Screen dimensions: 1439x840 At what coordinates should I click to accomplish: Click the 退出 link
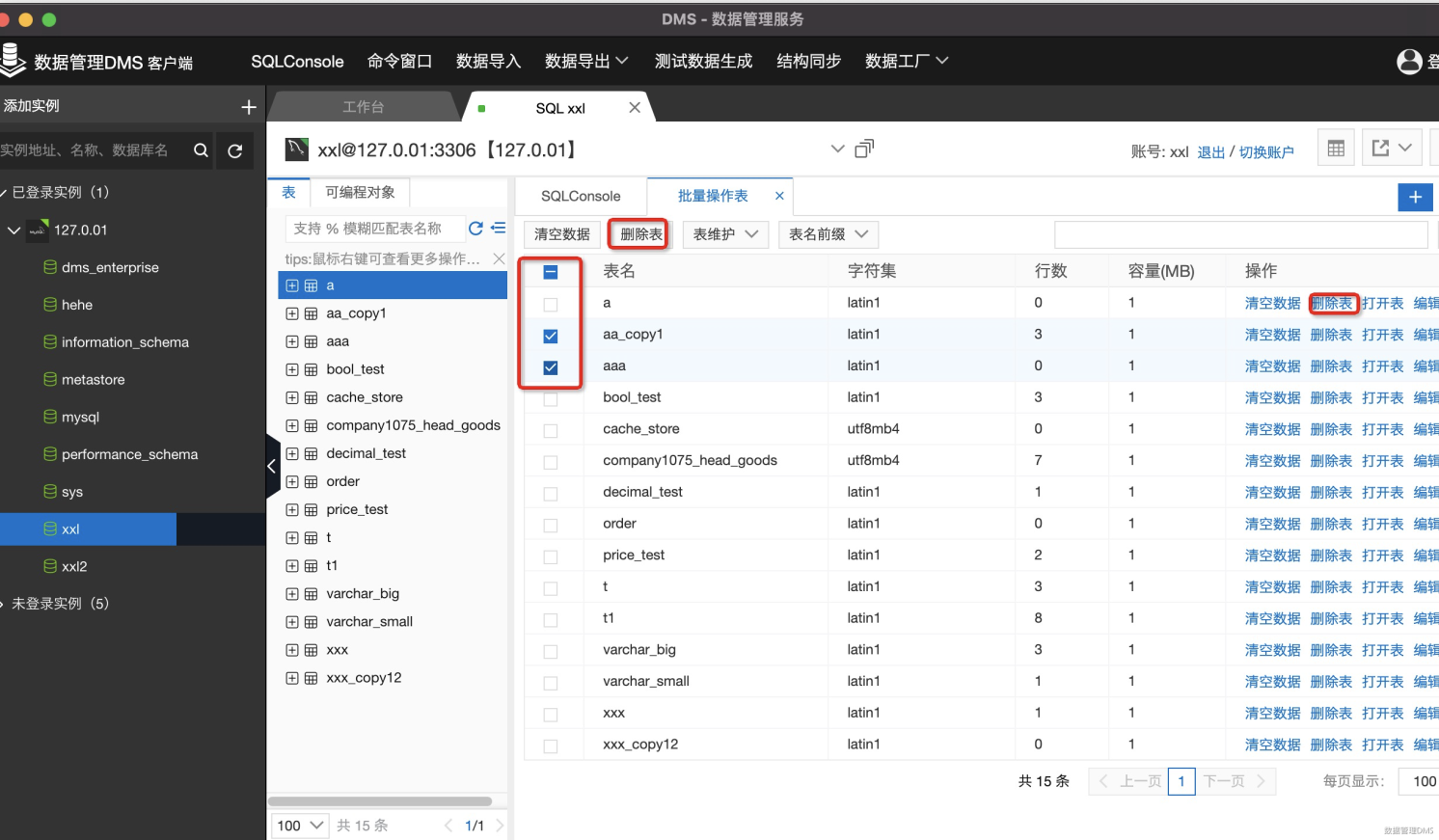(x=1210, y=152)
